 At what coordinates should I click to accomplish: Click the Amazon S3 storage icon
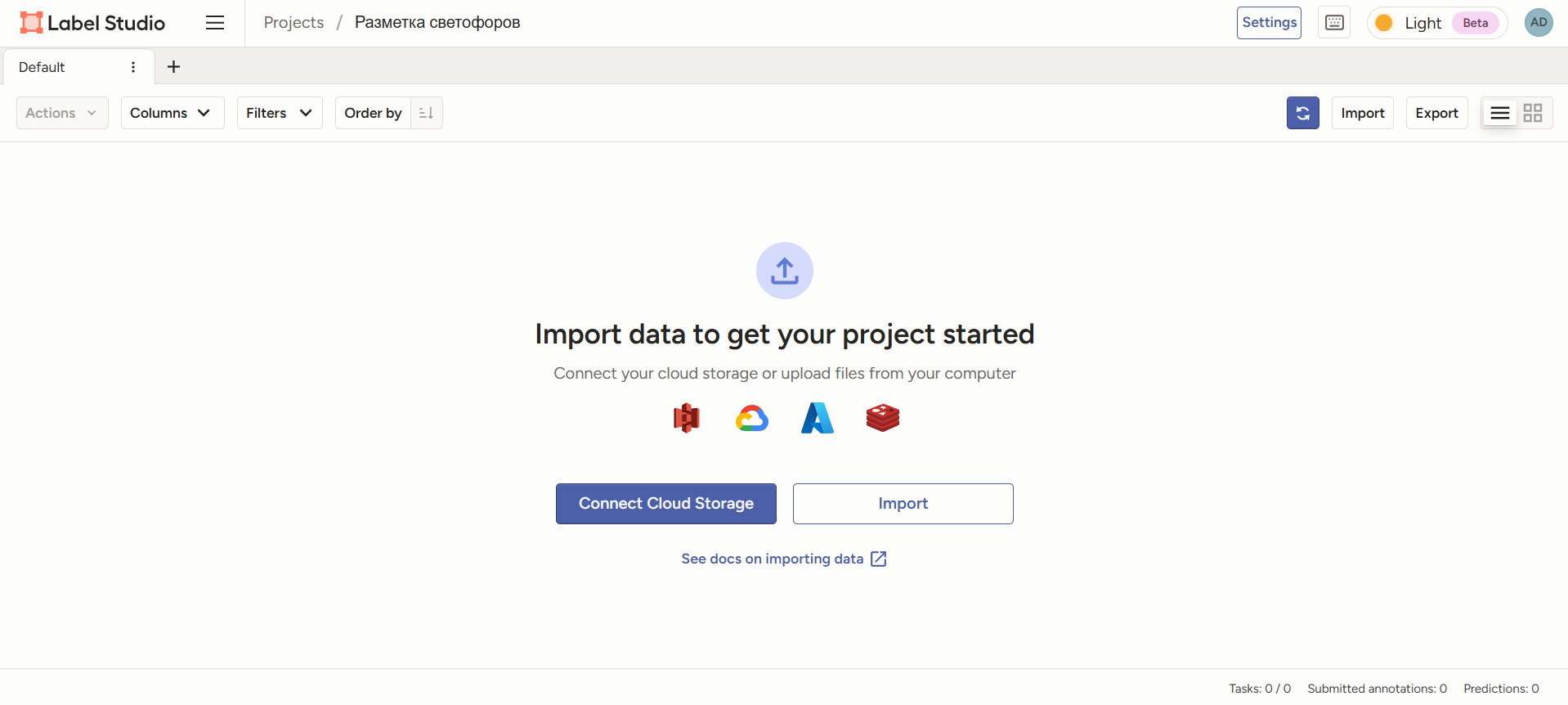click(686, 418)
